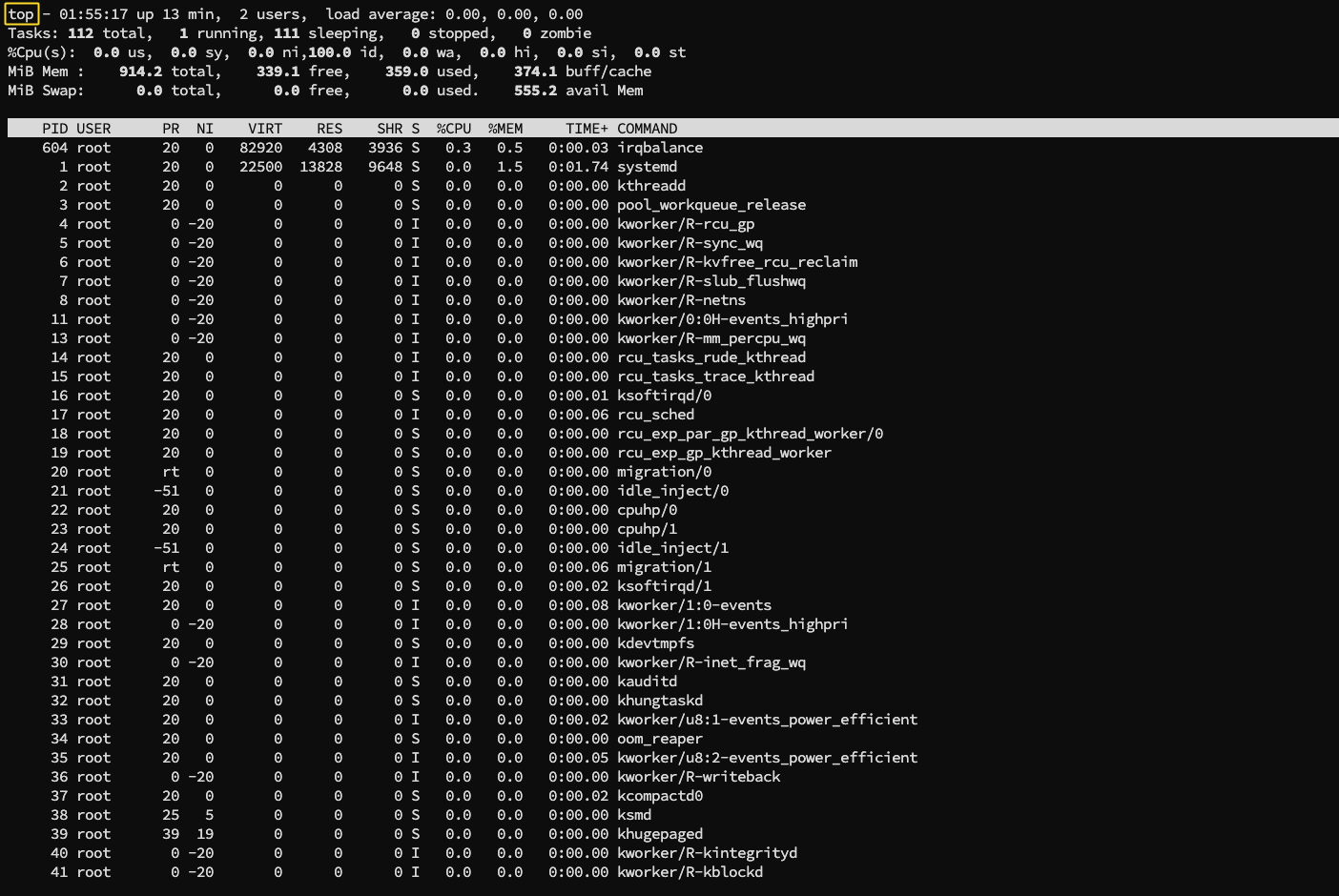Click rcu_tasks_rude_kthread command
This screenshot has height=896, width=1339.
[711, 357]
